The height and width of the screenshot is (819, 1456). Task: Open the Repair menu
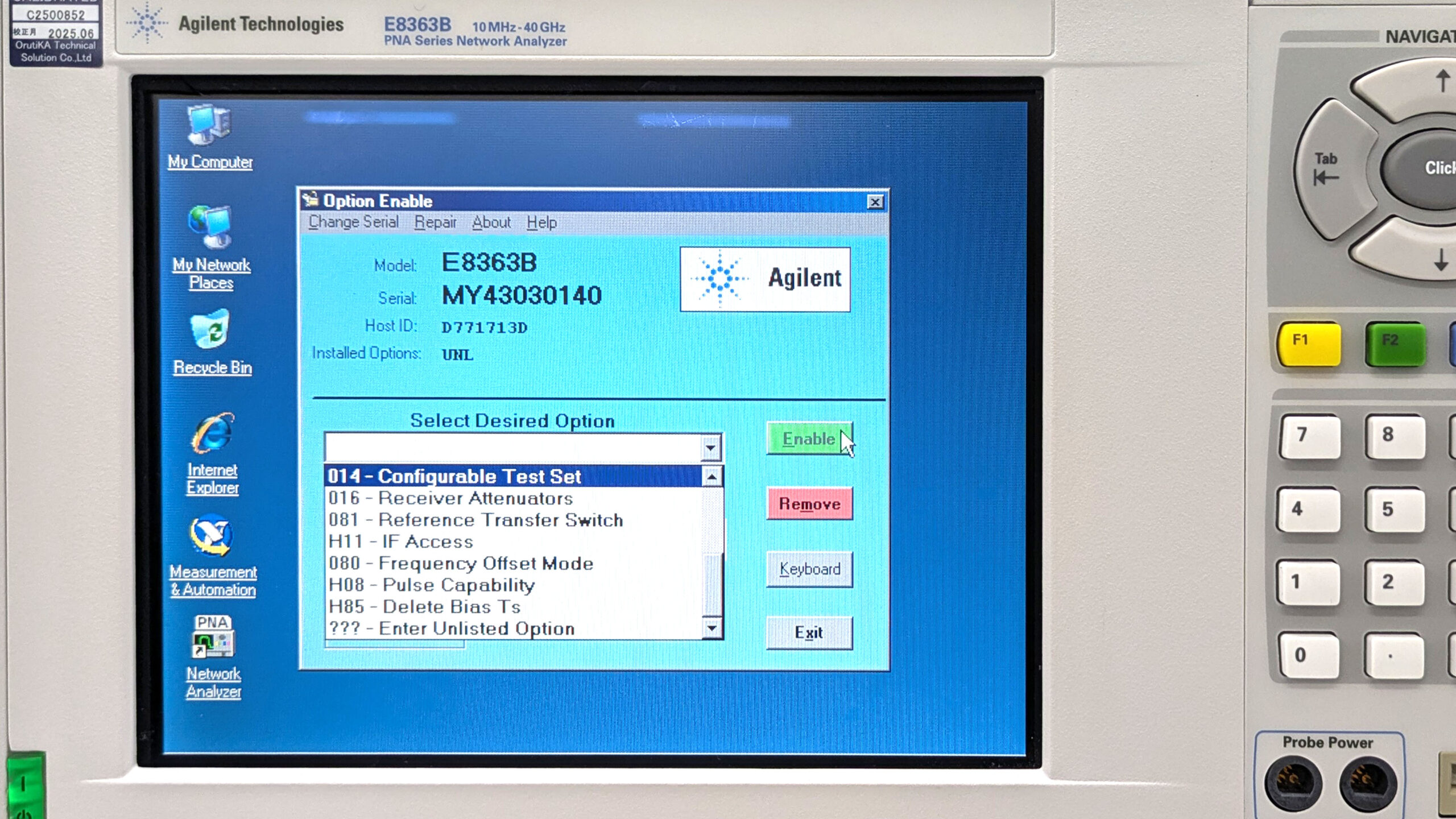point(435,222)
